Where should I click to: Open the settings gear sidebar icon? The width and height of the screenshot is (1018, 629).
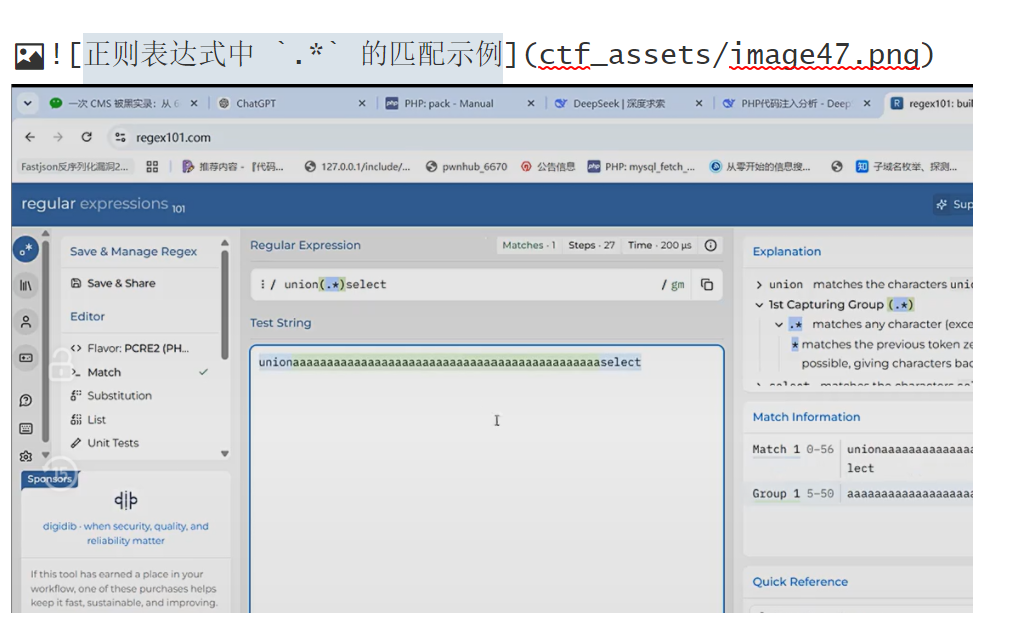click(x=26, y=456)
